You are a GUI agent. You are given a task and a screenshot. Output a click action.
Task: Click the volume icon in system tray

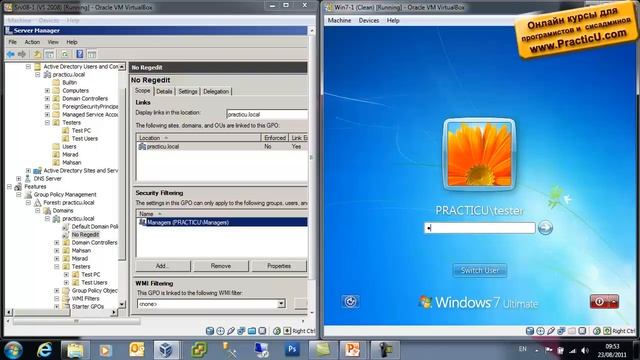tap(585, 350)
